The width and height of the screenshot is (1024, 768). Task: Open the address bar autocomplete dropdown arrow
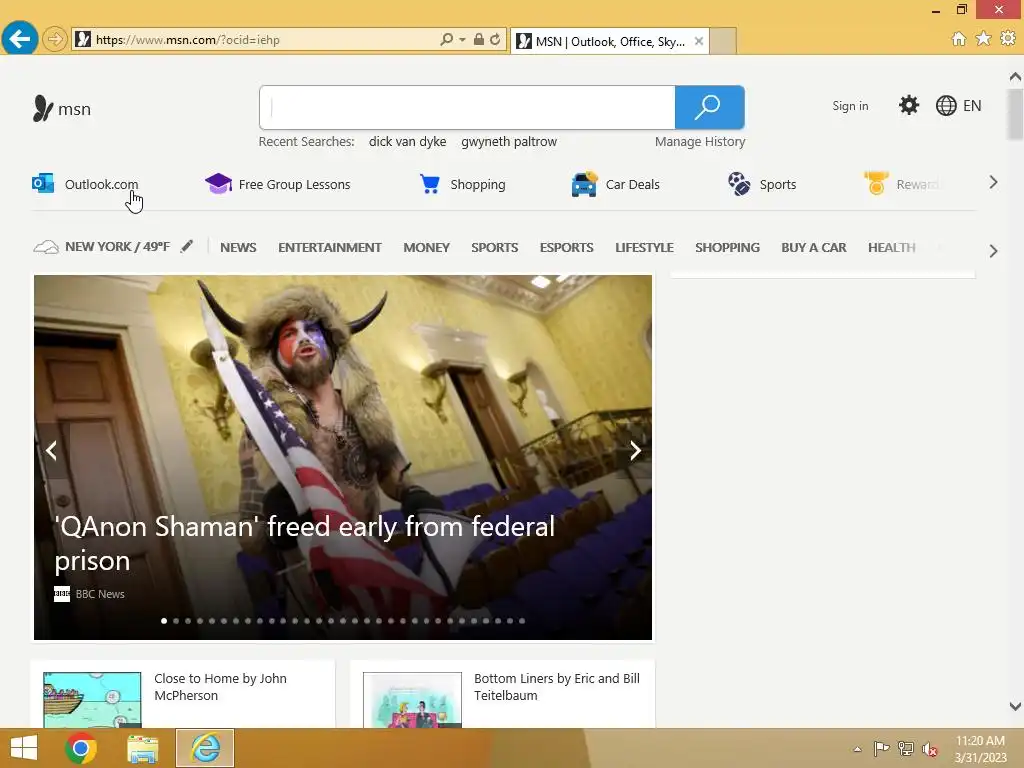pos(462,39)
